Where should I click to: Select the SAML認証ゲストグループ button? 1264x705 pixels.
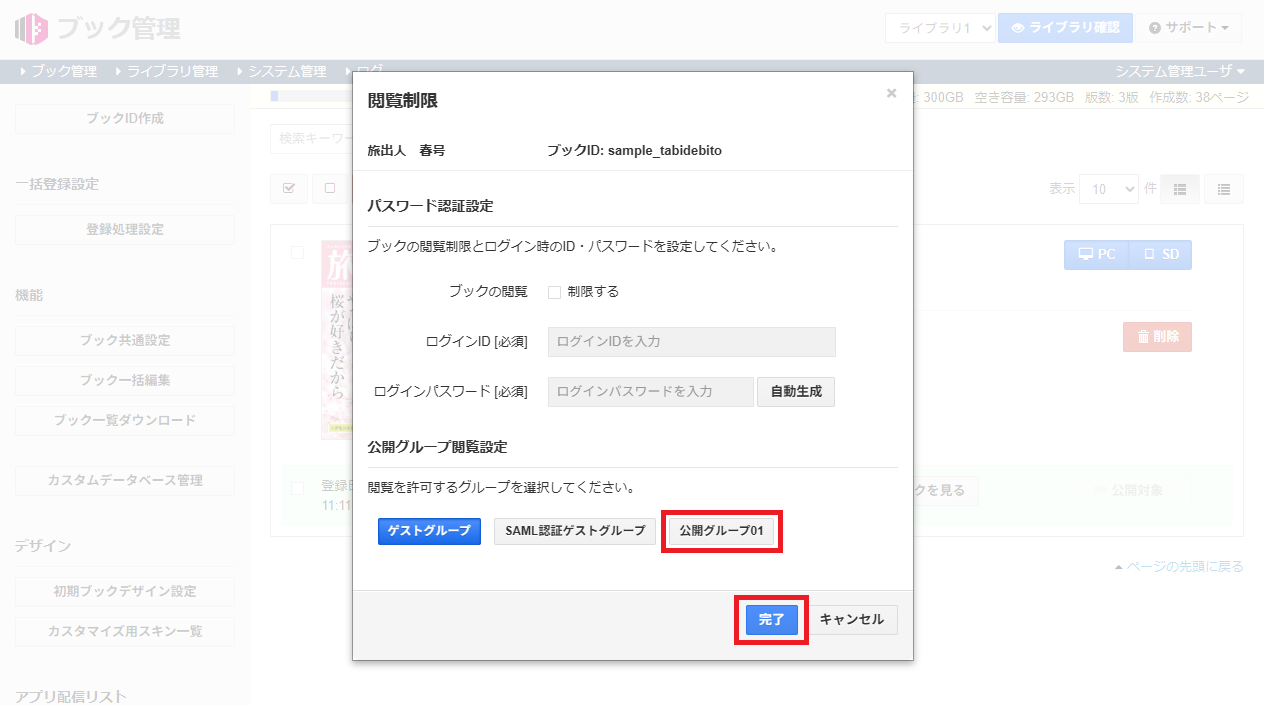[x=575, y=531]
